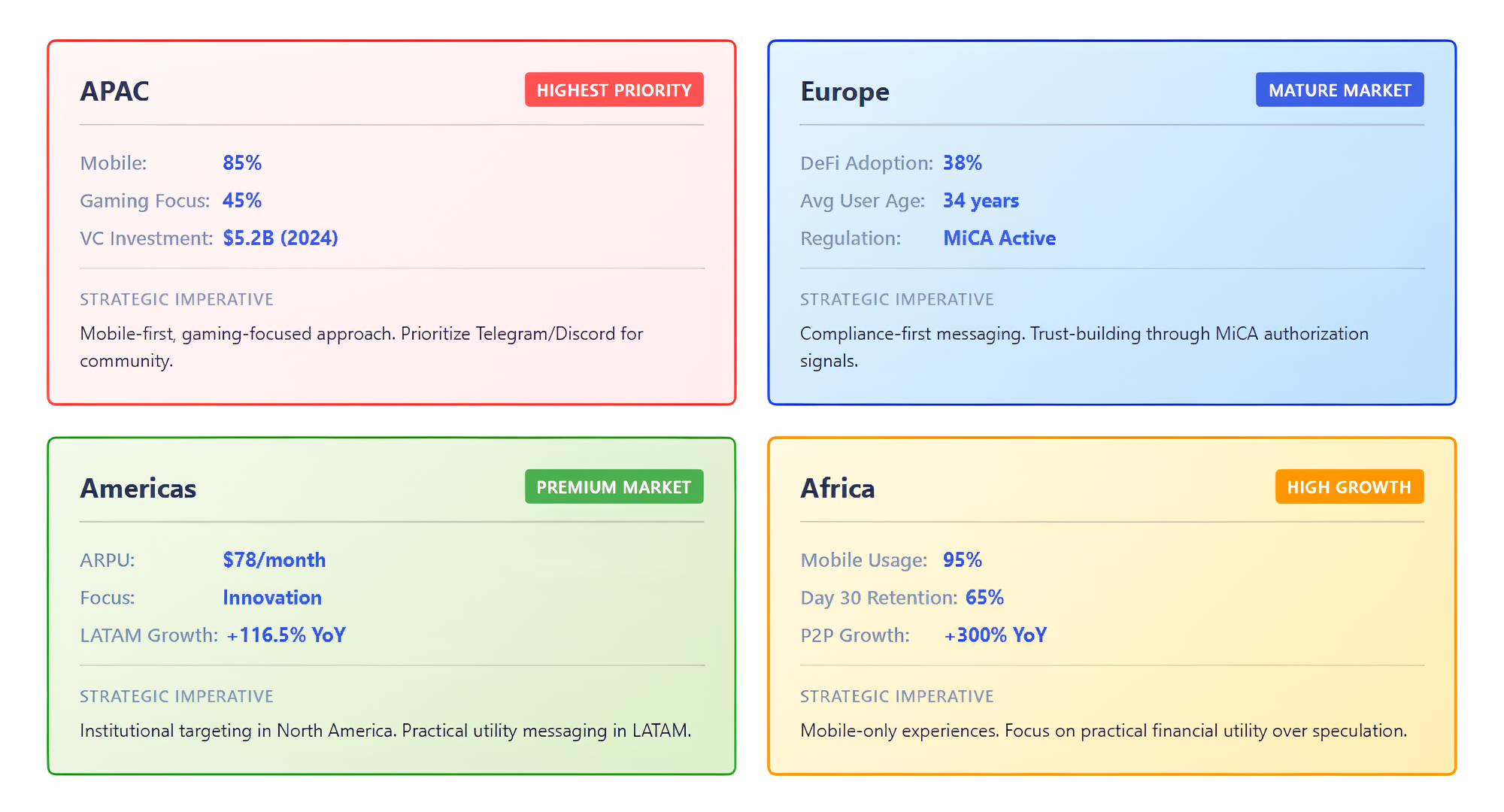1504x812 pixels.
Task: Click the 85% Mobile value in APAC
Action: point(242,163)
